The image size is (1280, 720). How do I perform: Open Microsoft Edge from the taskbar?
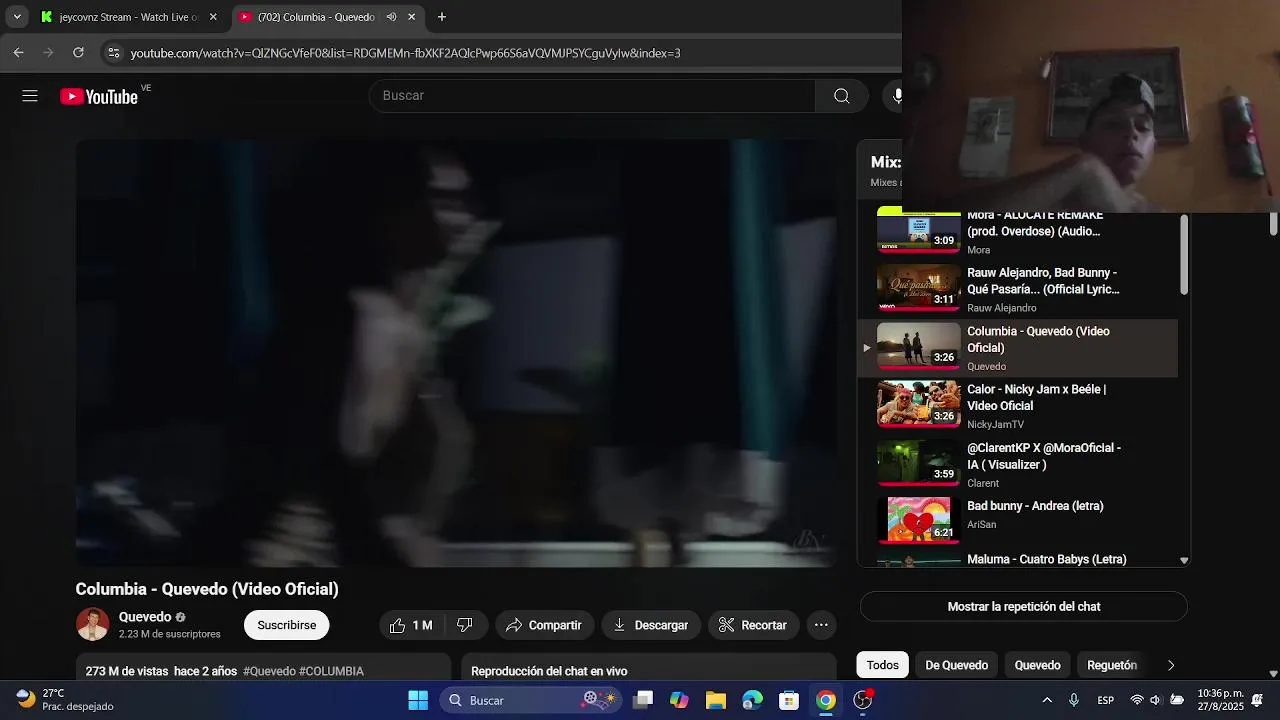[x=753, y=700]
